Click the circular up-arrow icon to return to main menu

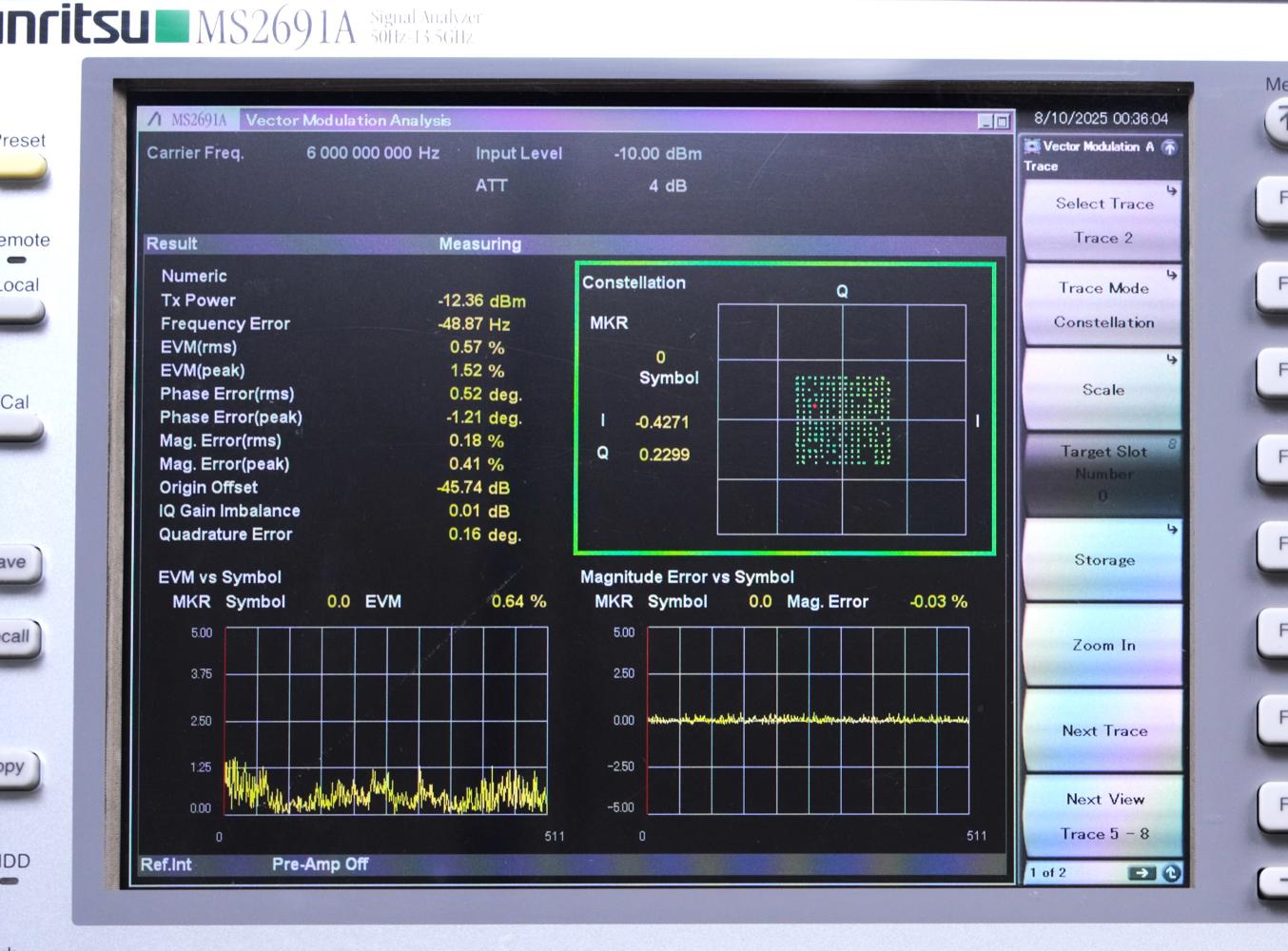[1168, 146]
